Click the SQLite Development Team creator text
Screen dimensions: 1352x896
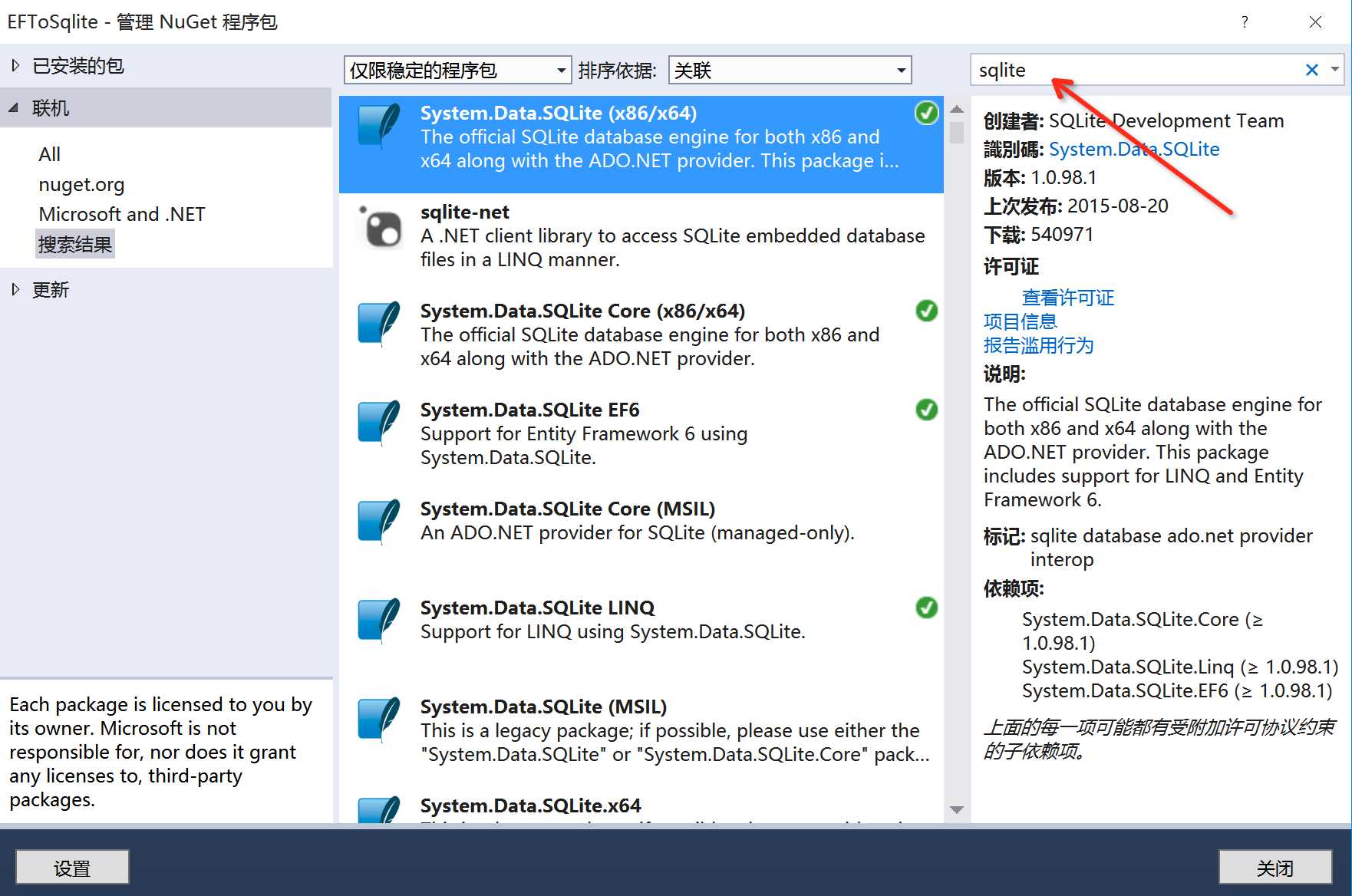tap(1166, 120)
